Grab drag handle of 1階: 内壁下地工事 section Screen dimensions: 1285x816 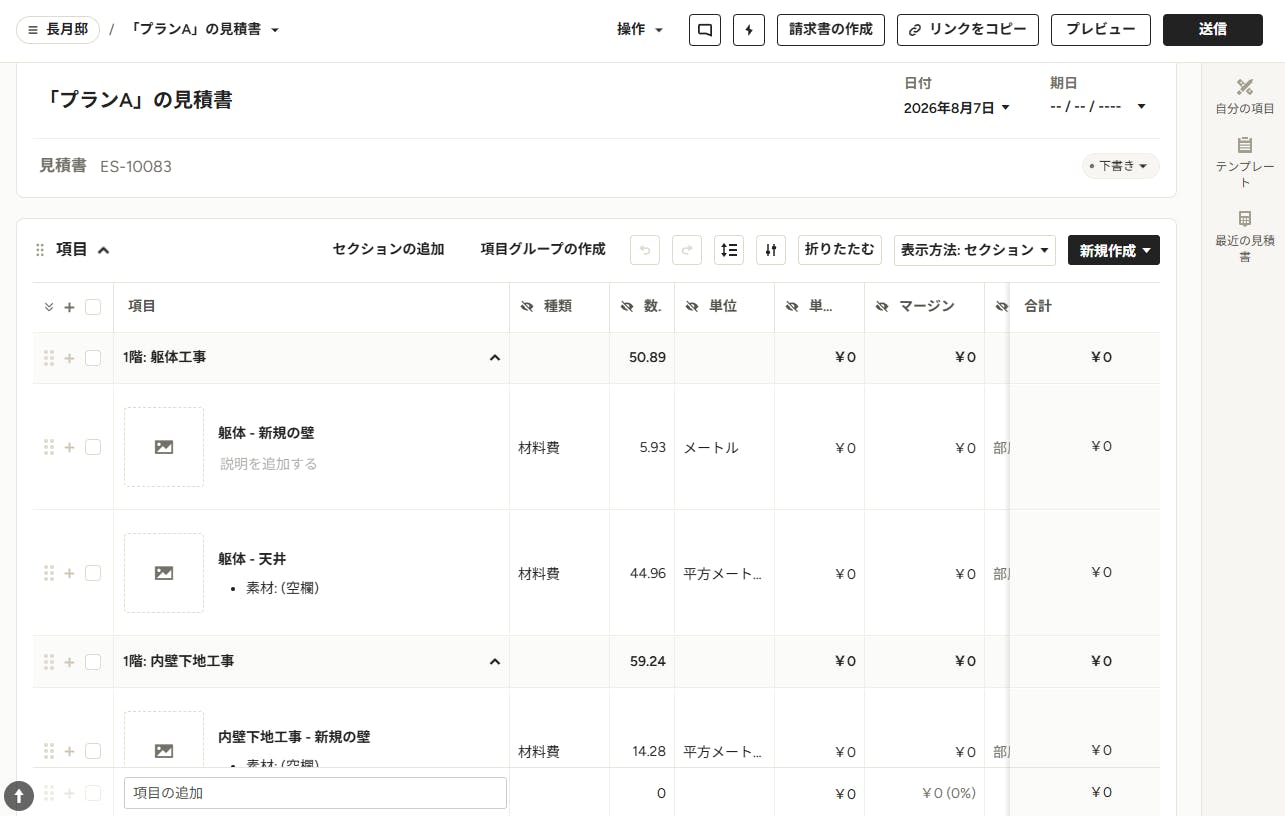pos(49,662)
